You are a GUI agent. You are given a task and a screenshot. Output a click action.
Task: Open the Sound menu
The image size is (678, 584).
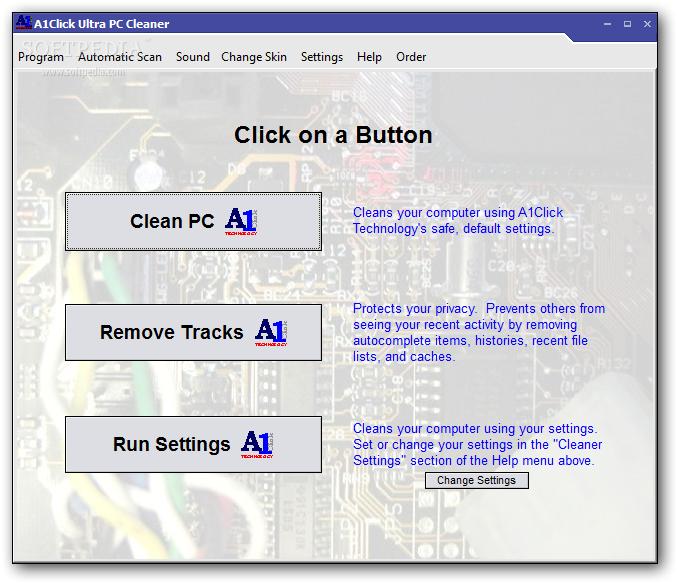[x=192, y=57]
